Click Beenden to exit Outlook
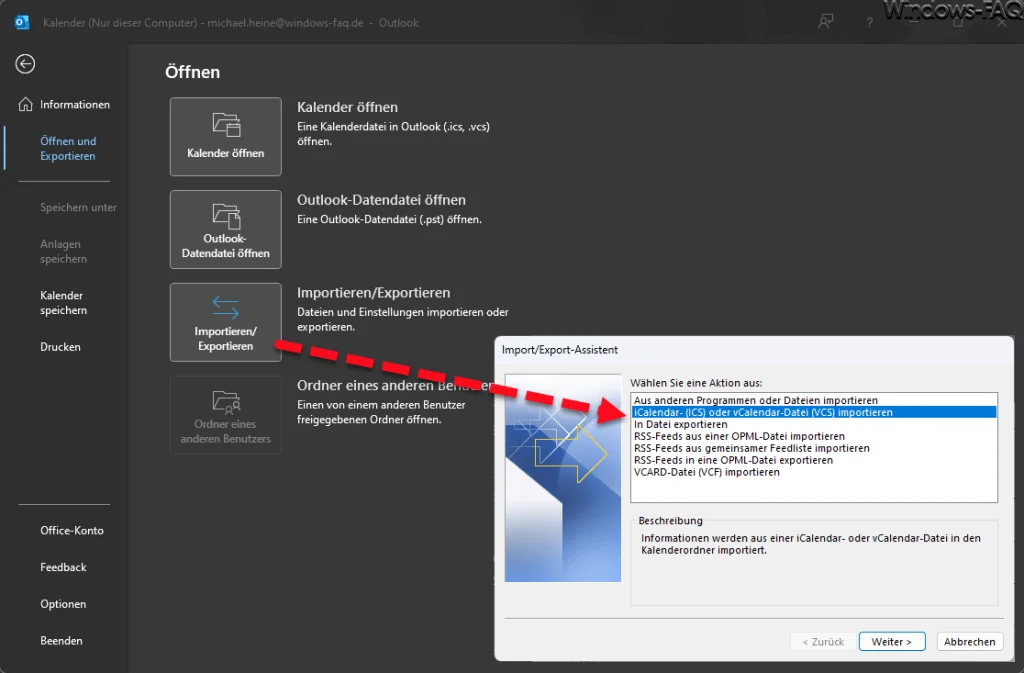This screenshot has width=1024, height=673. tap(61, 640)
